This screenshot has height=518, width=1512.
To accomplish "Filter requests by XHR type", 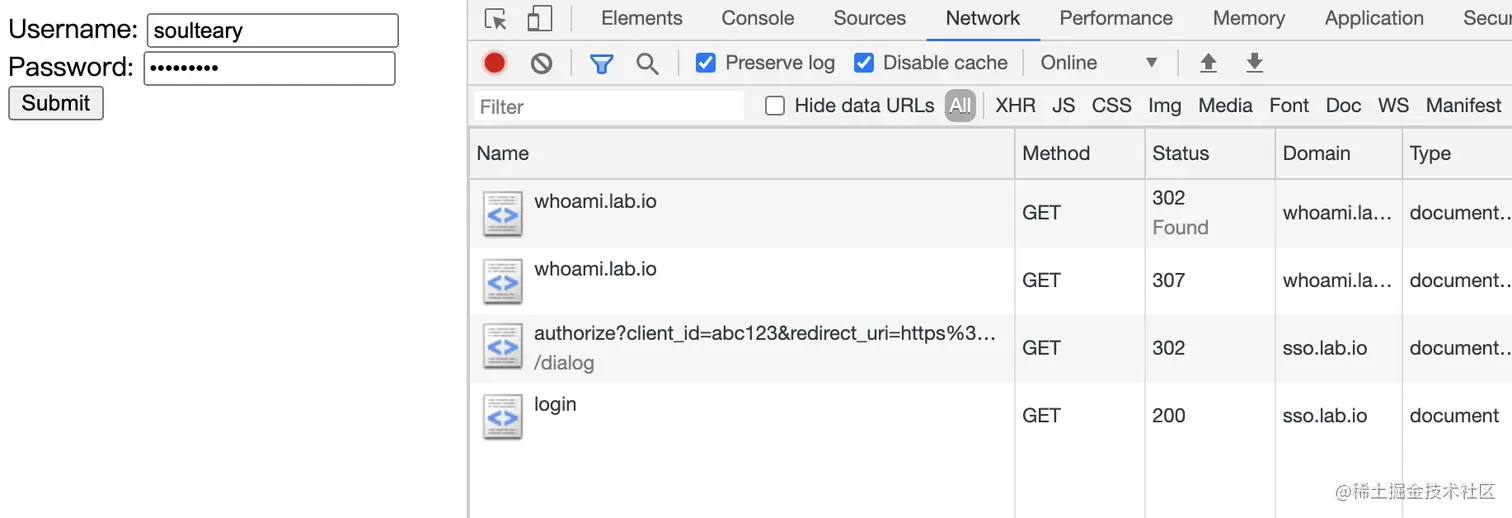I will (1015, 105).
